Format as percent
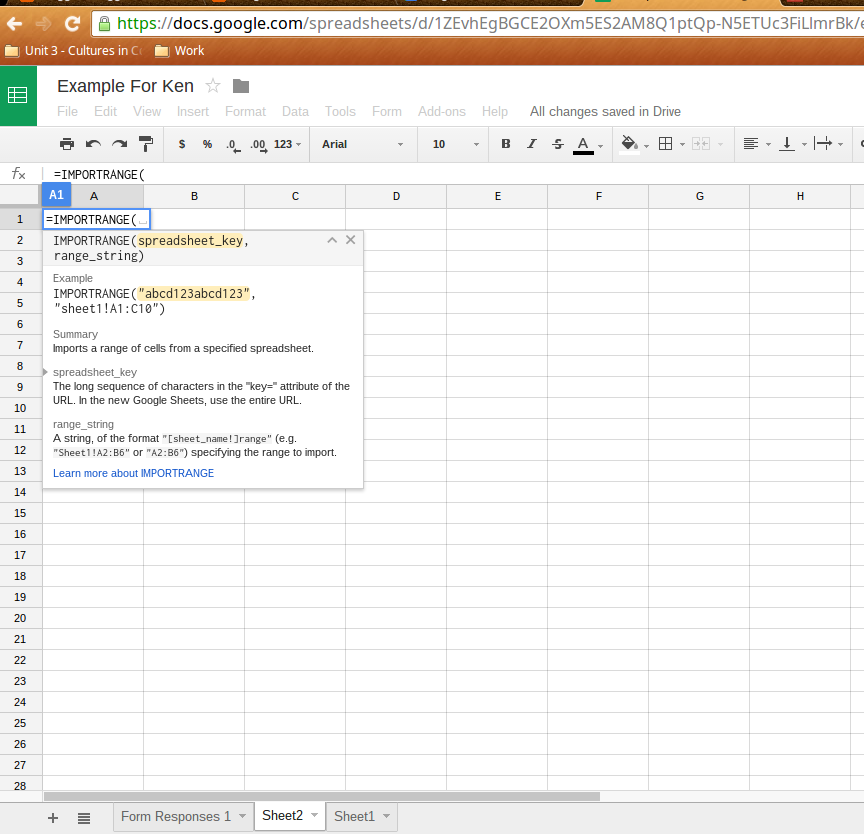This screenshot has width=864, height=834. (x=207, y=144)
